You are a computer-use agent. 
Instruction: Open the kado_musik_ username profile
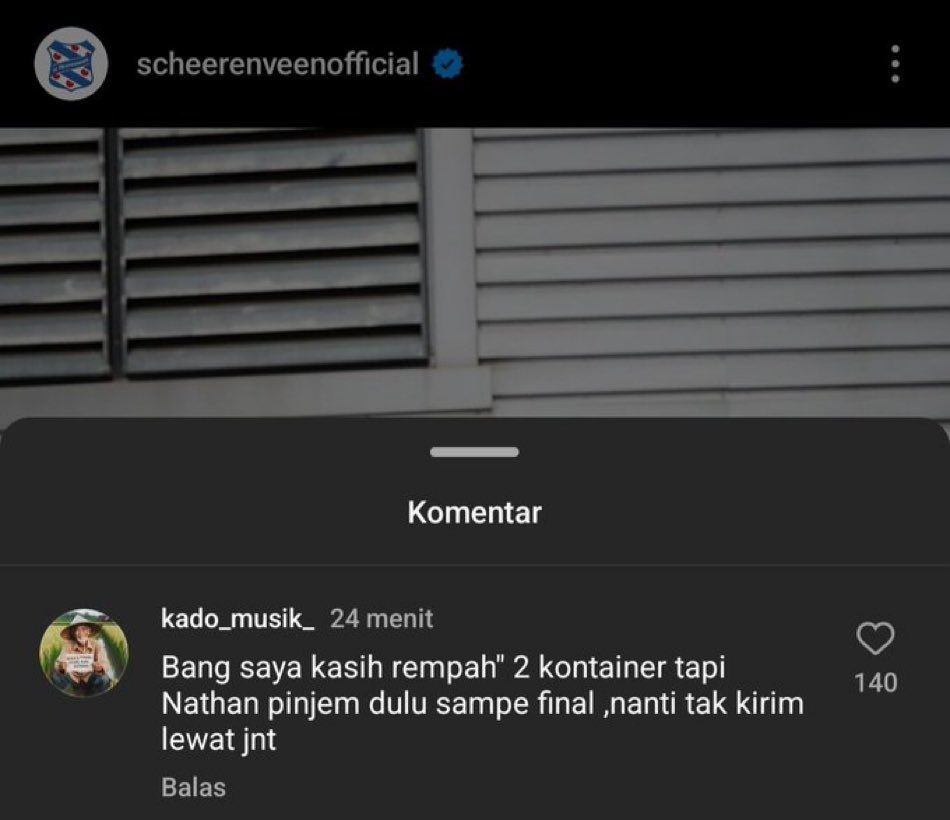[238, 619]
